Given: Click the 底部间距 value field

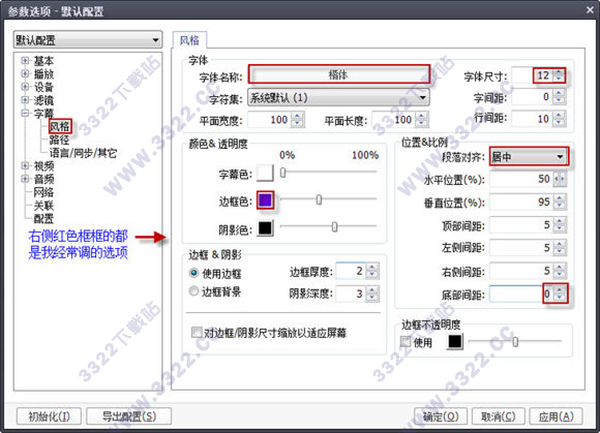Looking at the screenshot, I should (x=521, y=294).
